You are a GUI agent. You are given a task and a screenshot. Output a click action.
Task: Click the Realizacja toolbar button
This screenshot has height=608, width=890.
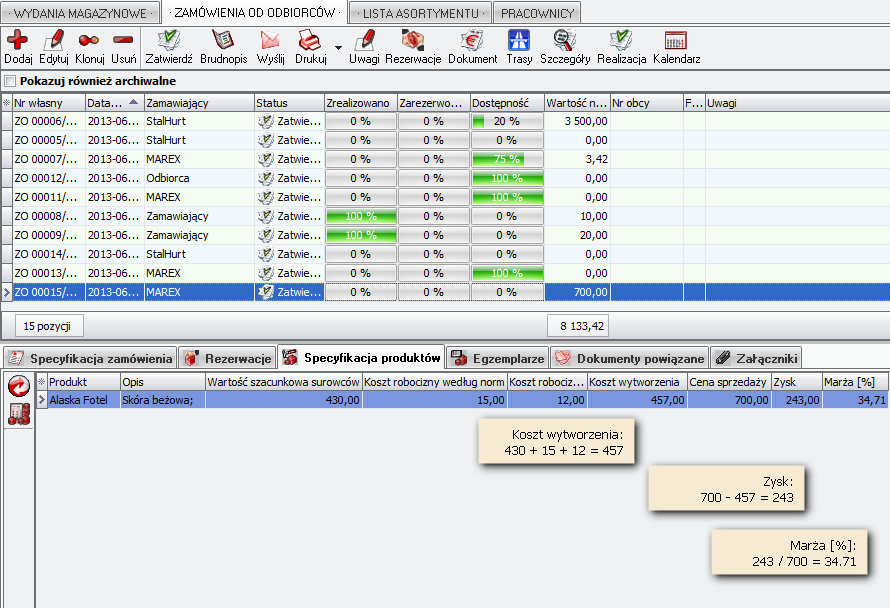click(x=622, y=46)
